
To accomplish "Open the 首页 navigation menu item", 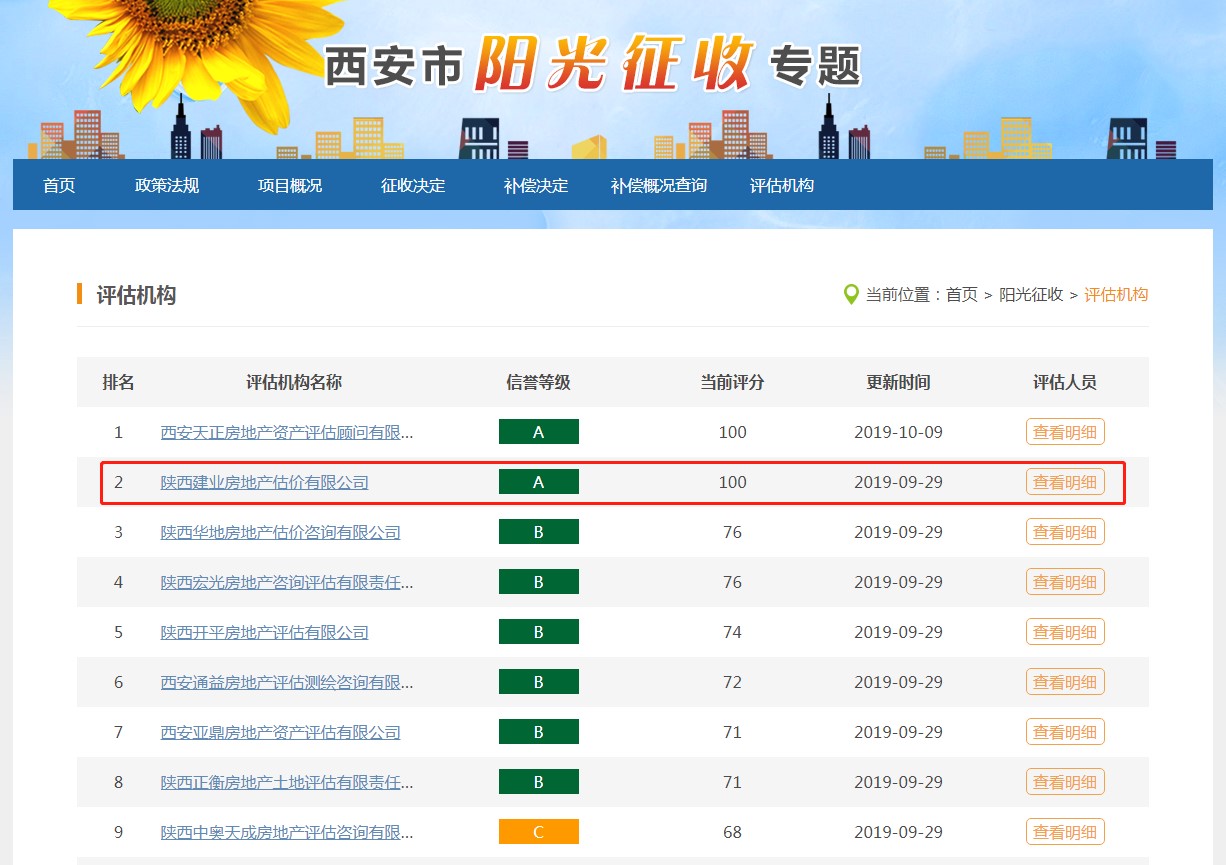I will point(59,186).
